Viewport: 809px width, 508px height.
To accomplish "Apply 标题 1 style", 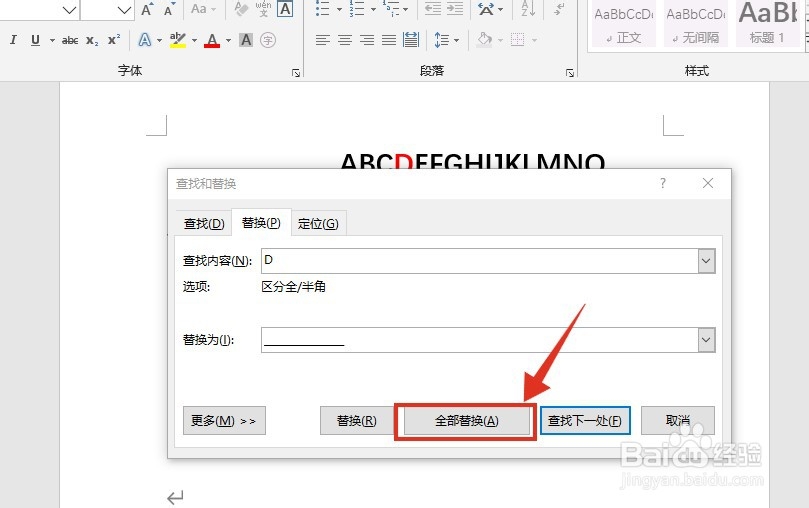I will [768, 24].
